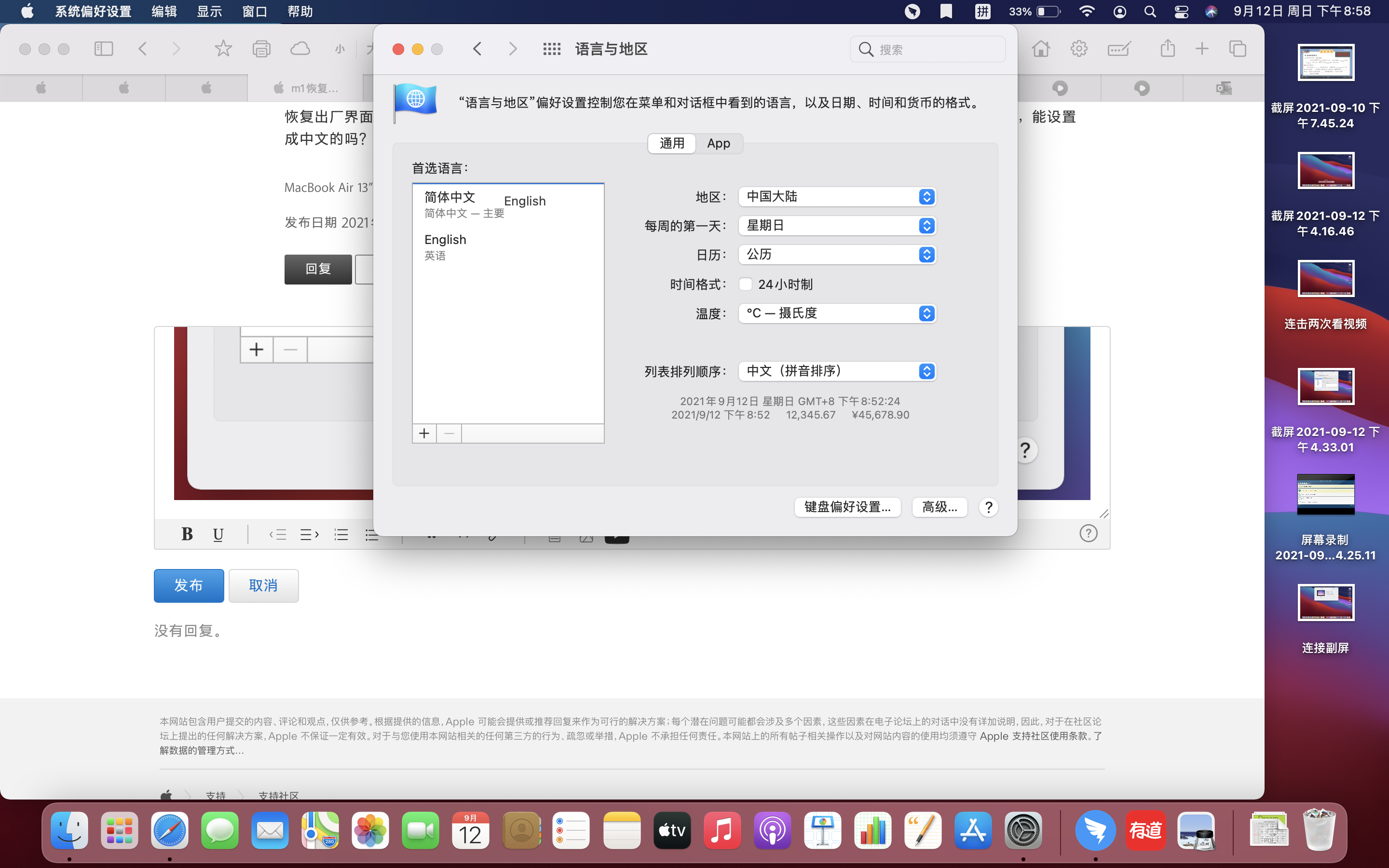
Task: Open 列表排列顺序 dropdown showing 拼音排序
Action: [x=837, y=371]
